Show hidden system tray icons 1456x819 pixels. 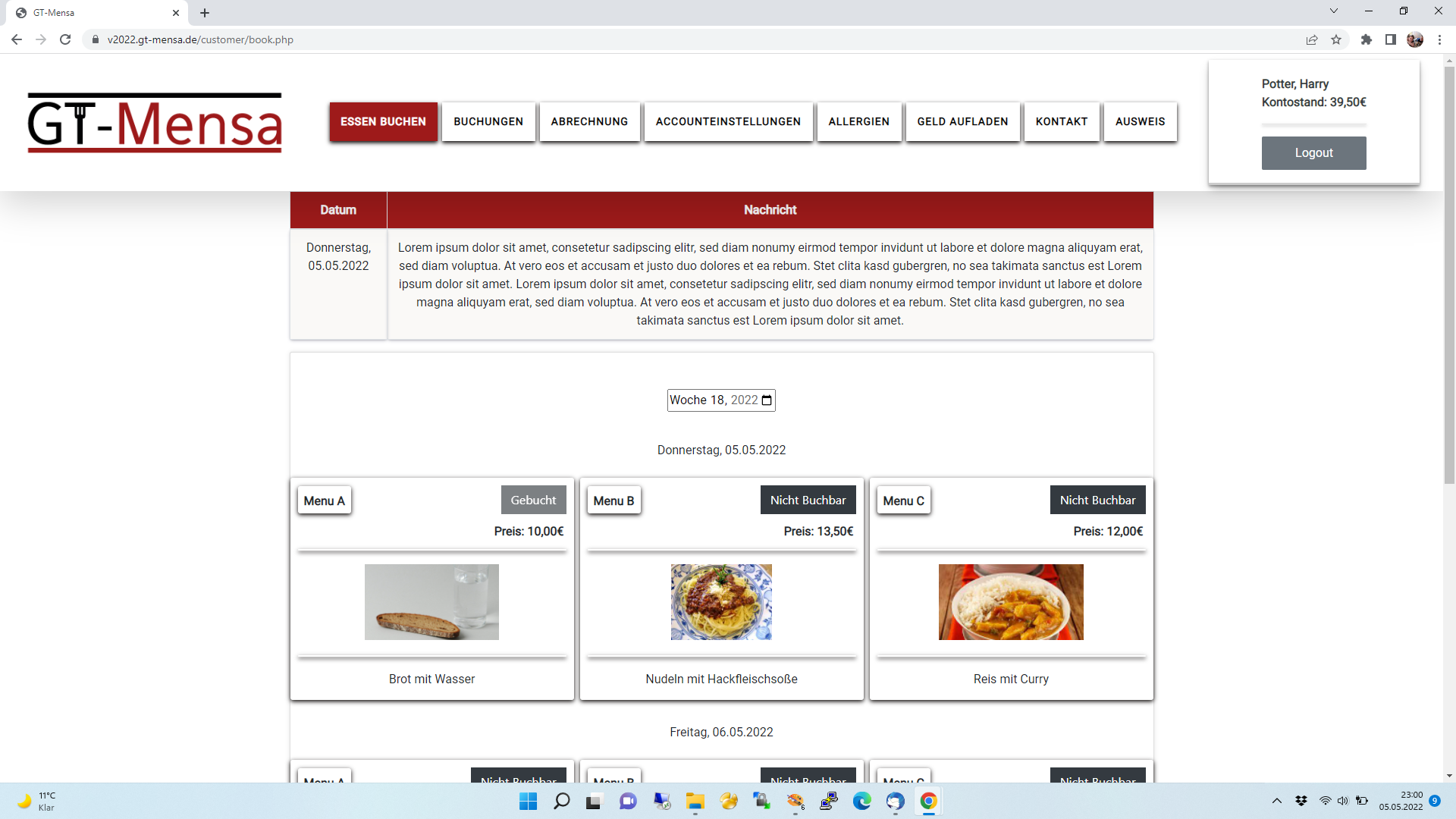coord(1277,801)
